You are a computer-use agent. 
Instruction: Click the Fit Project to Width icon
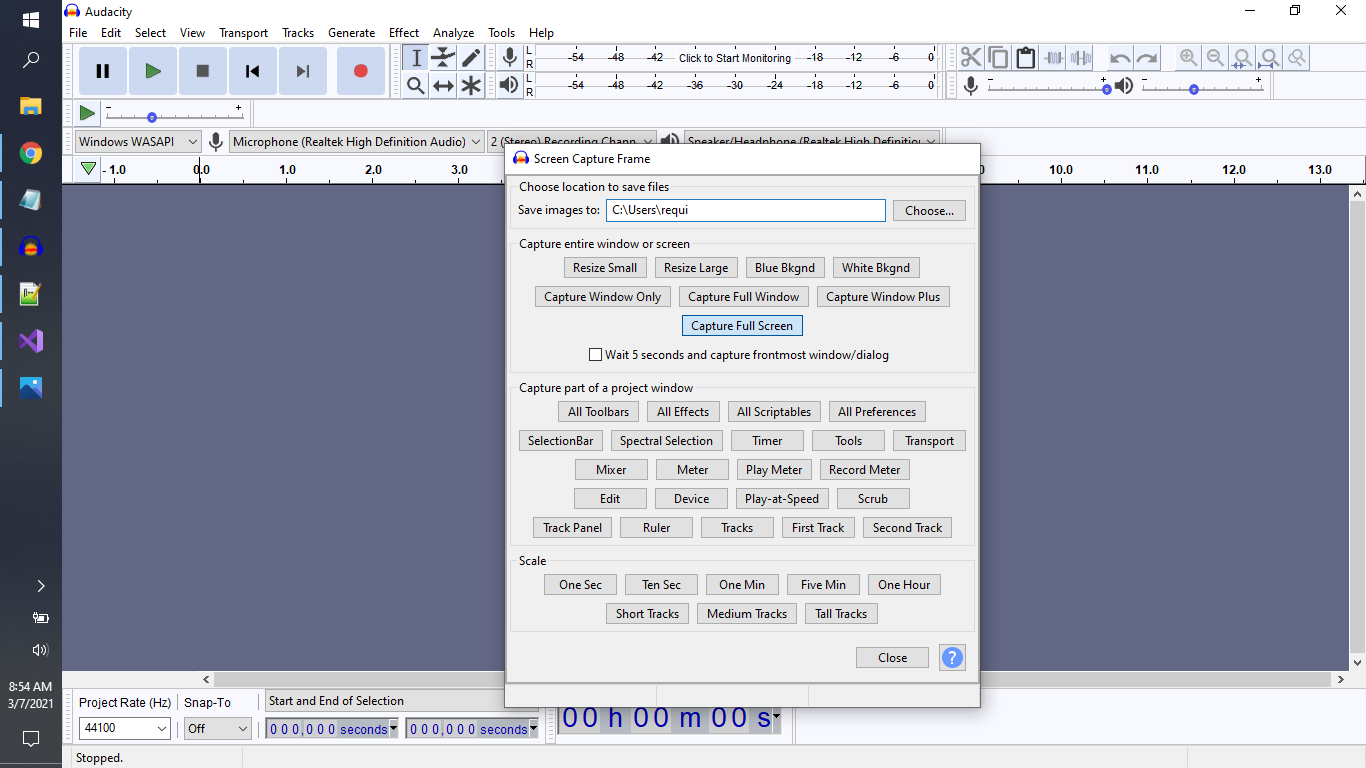point(1269,58)
